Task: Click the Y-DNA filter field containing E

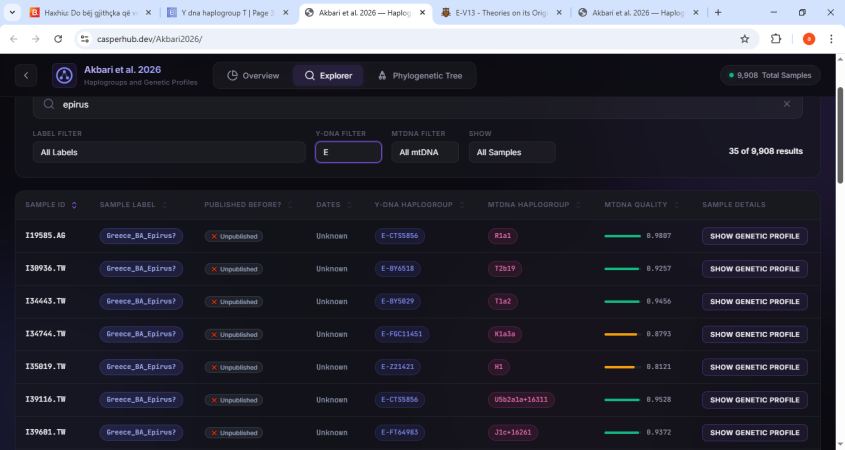Action: (x=348, y=152)
